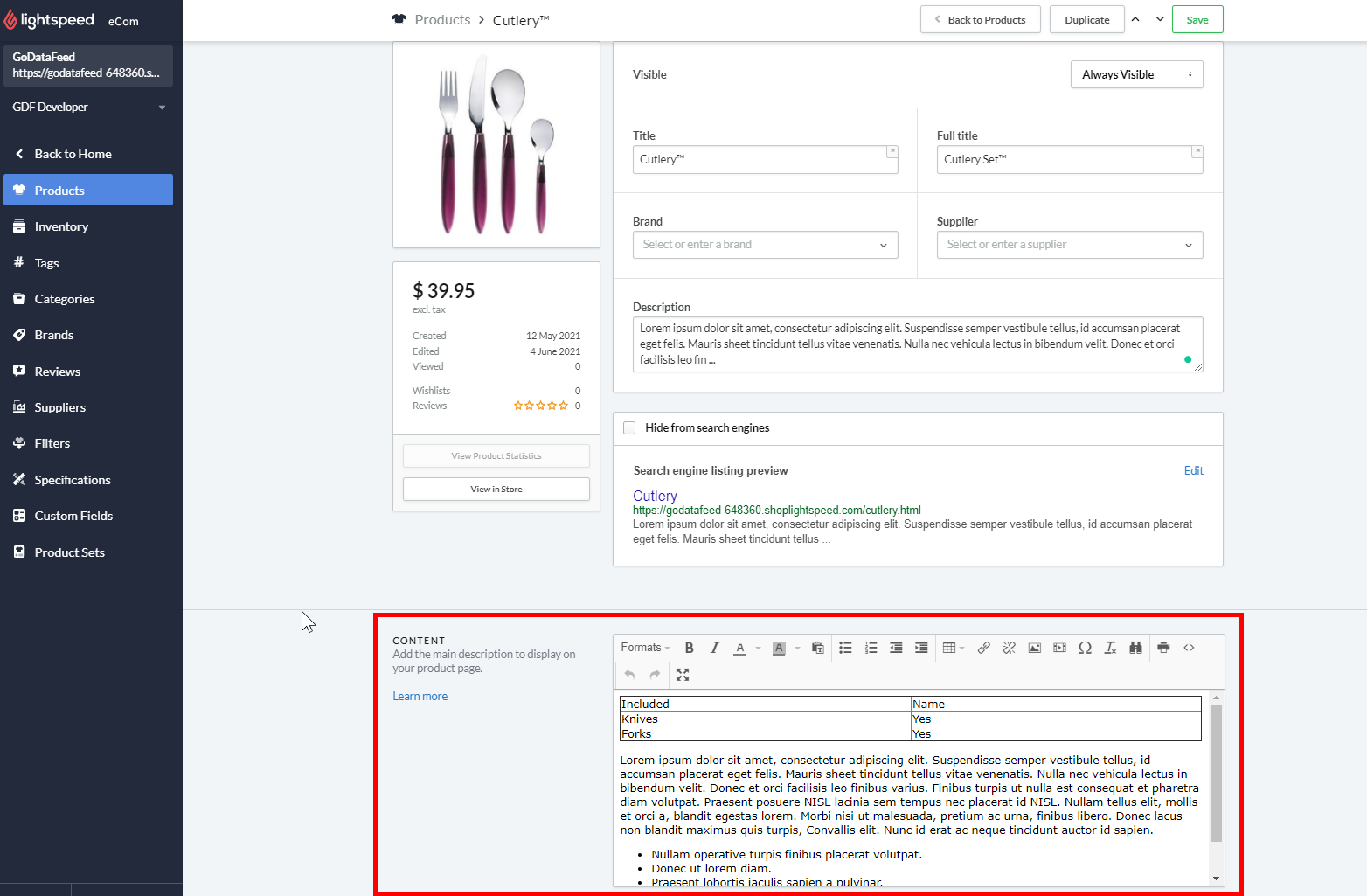1367x896 pixels.
Task: Go to the next product with the down chevron
Action: click(1160, 19)
